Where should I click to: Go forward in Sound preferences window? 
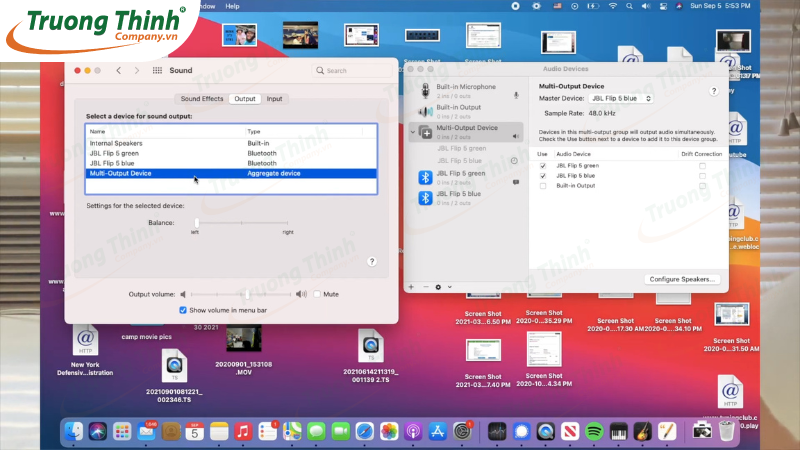(137, 70)
